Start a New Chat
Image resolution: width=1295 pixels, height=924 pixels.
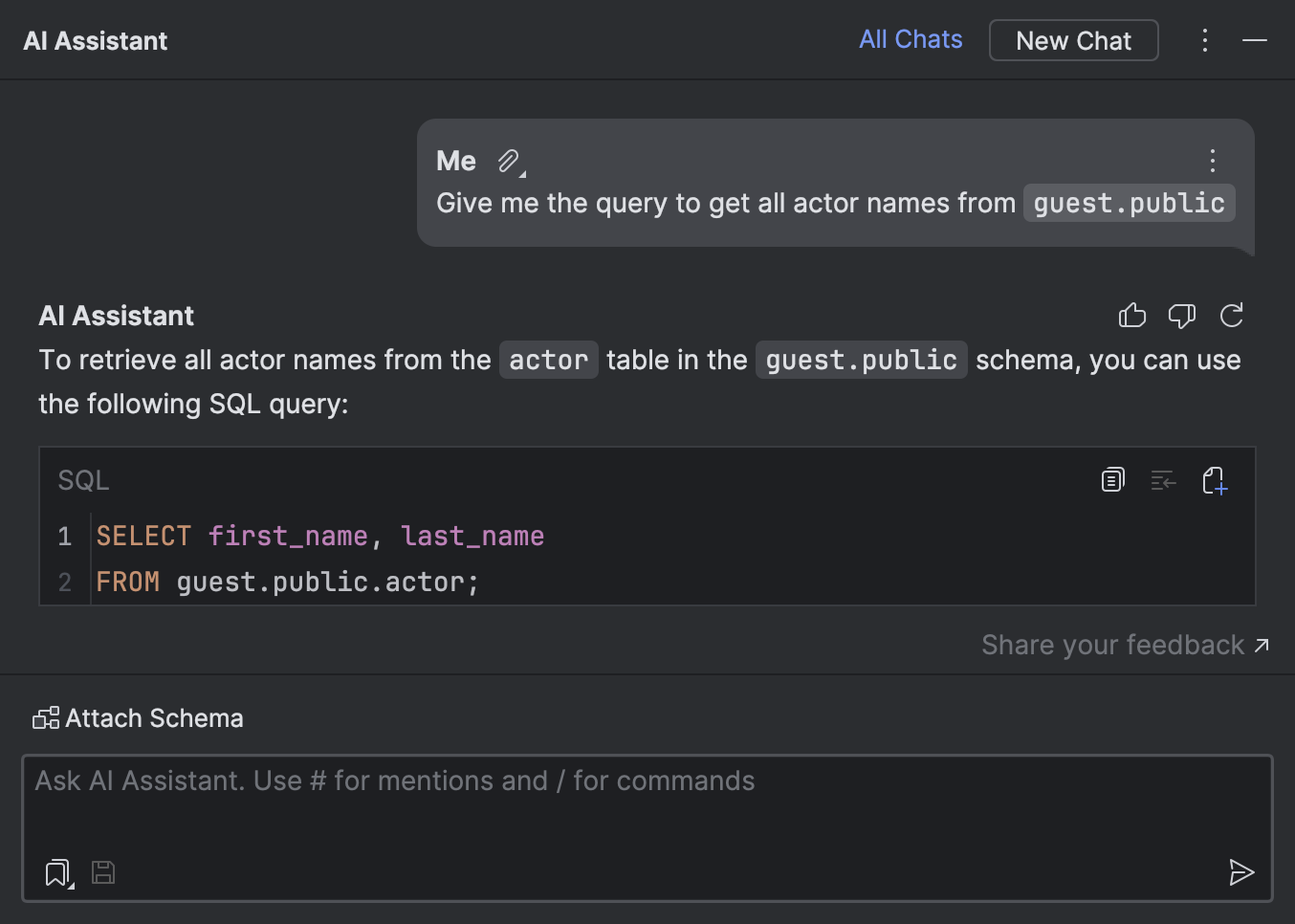[1073, 40]
